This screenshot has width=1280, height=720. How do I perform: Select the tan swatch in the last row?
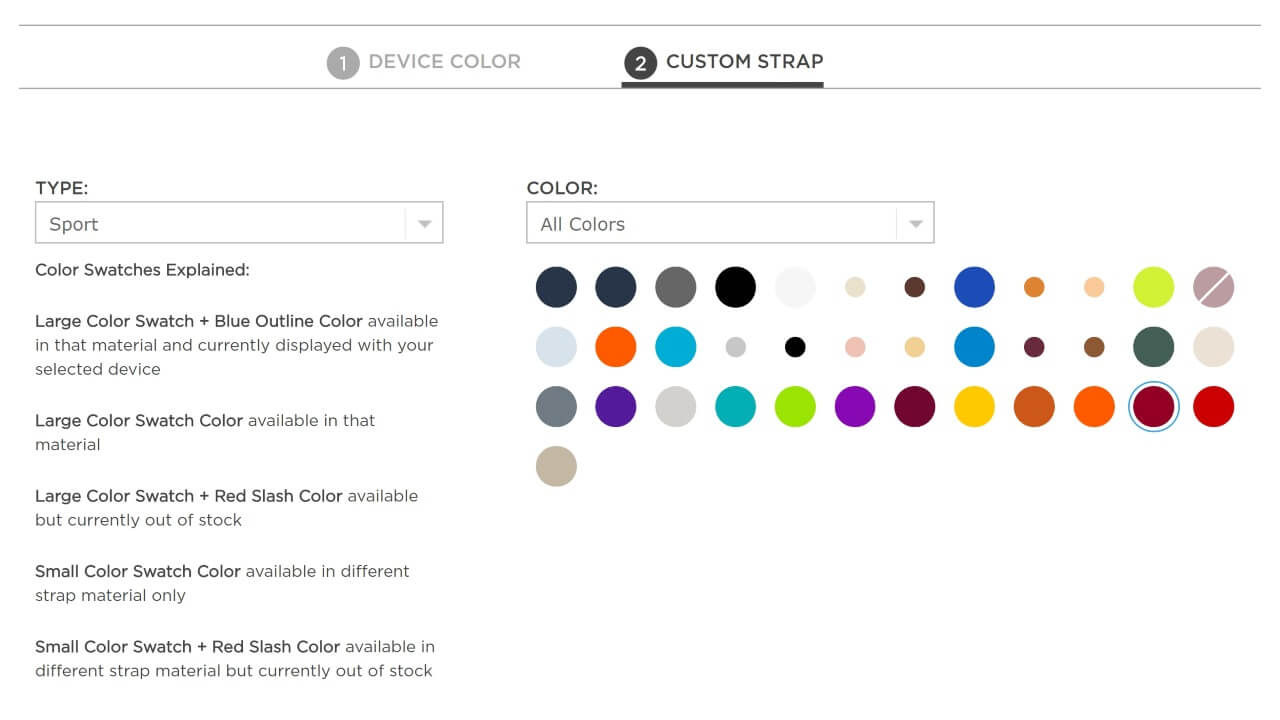pos(556,466)
